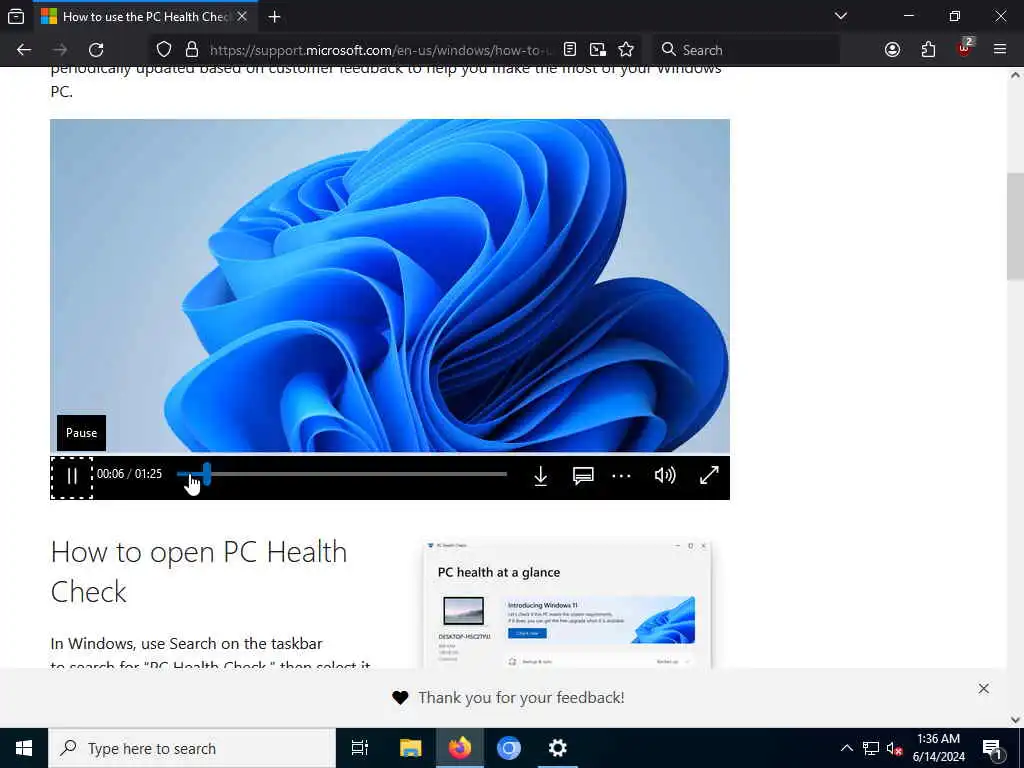
Task: Open a new browser tab
Action: pyautogui.click(x=274, y=17)
